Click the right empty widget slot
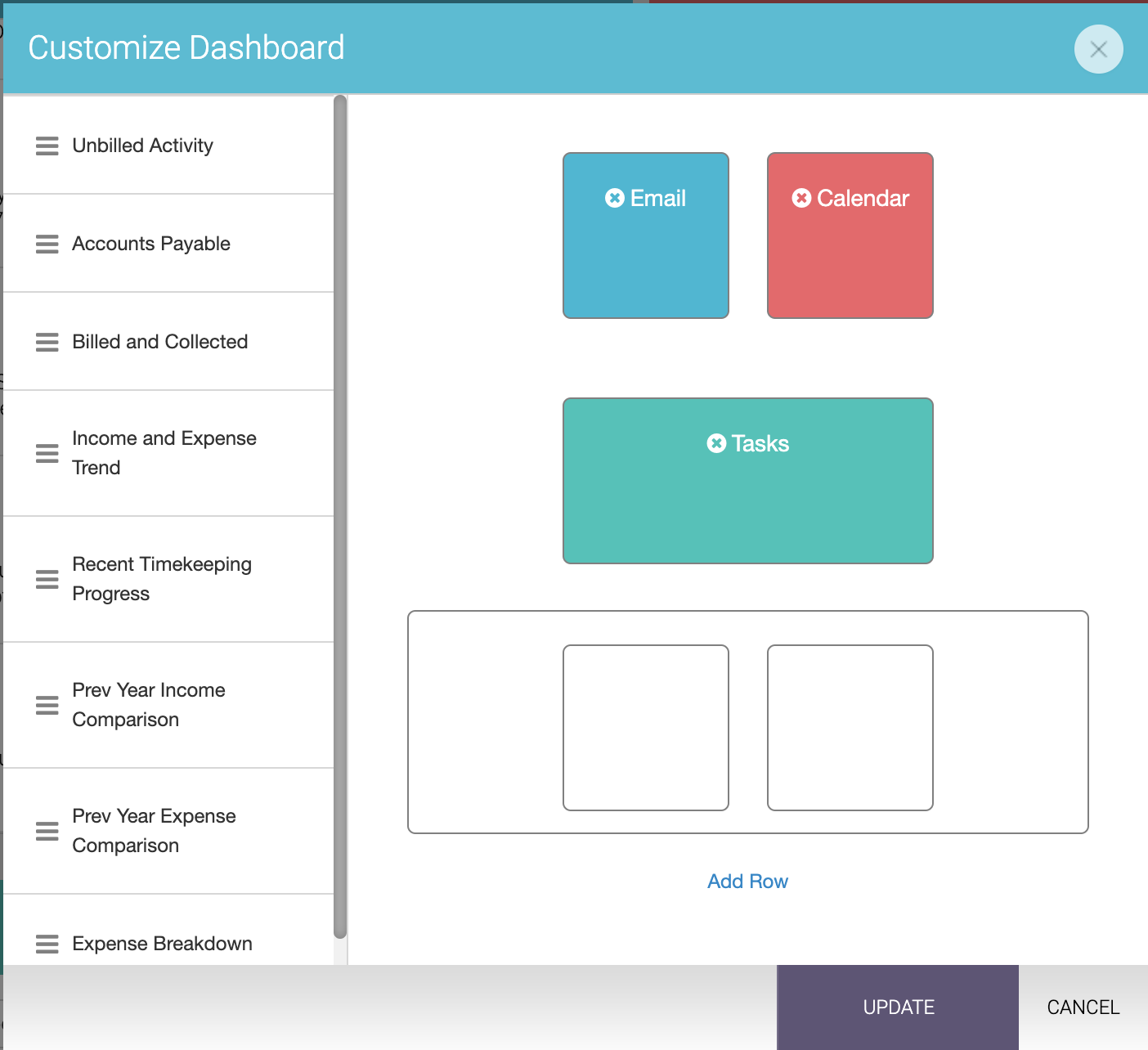The width and height of the screenshot is (1148, 1050). click(850, 728)
